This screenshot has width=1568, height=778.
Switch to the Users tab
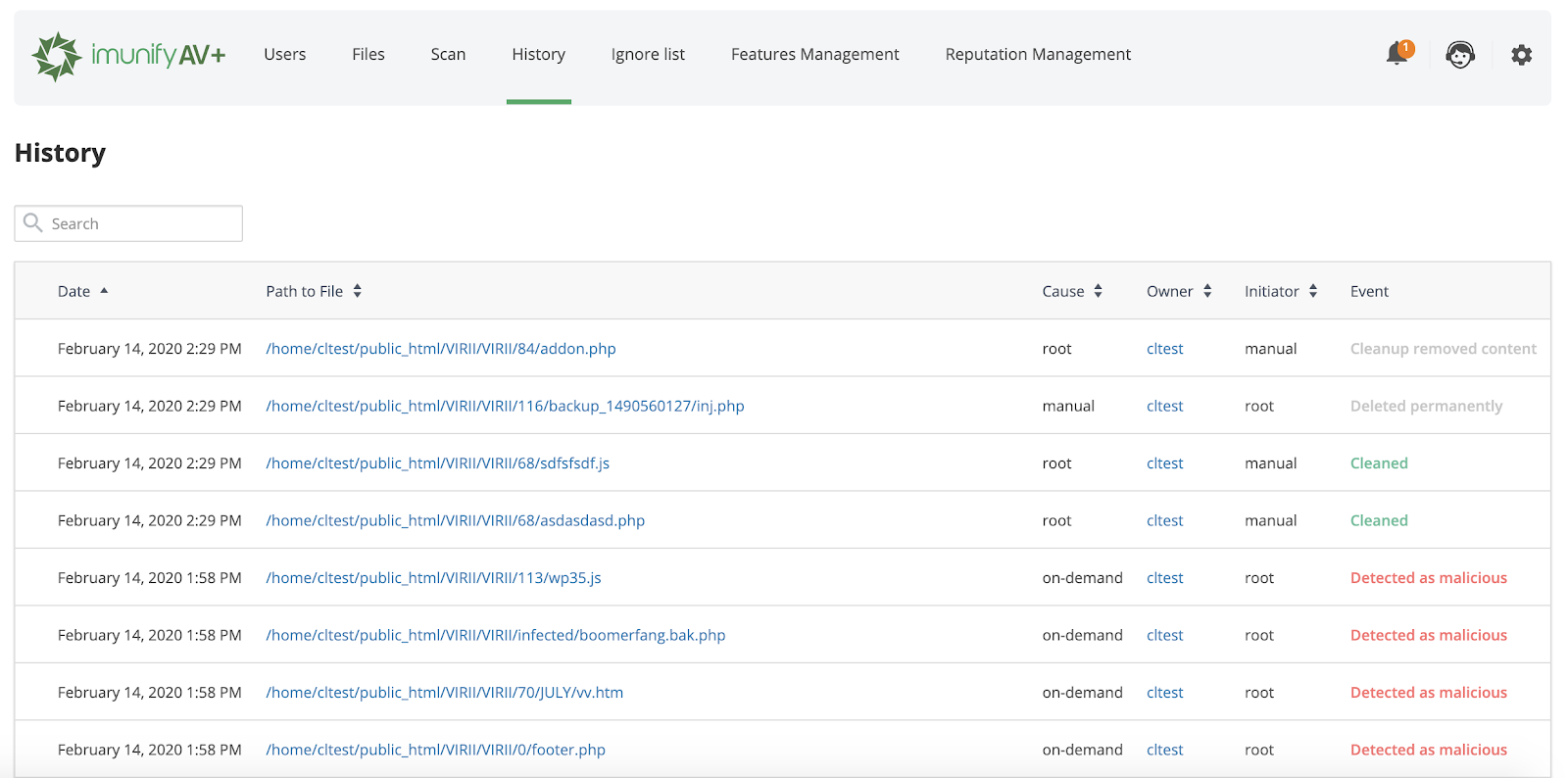[284, 55]
